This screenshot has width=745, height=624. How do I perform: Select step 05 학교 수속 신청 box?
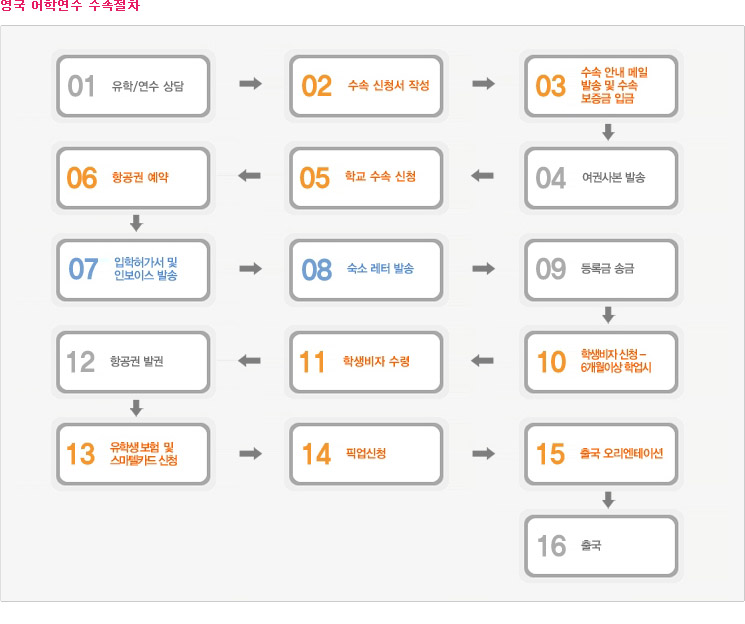pyautogui.click(x=366, y=178)
